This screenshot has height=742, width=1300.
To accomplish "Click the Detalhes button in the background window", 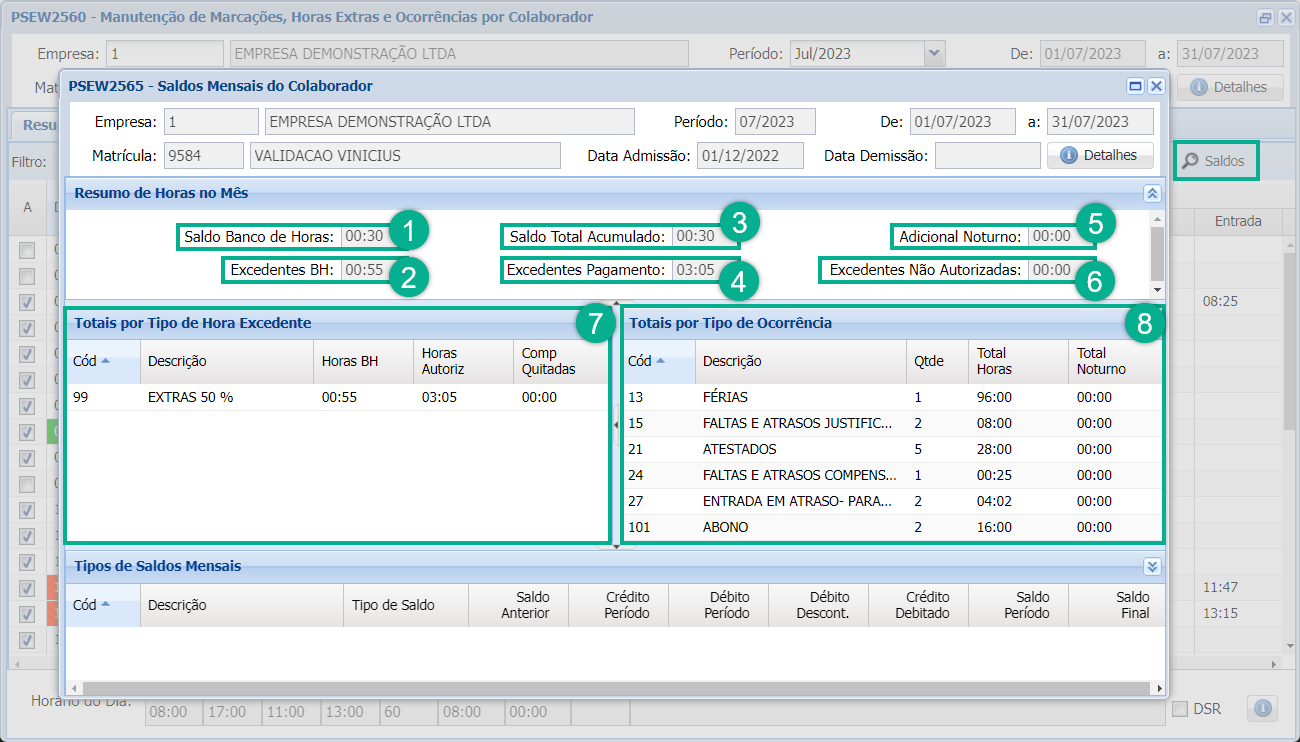I will click(1229, 87).
